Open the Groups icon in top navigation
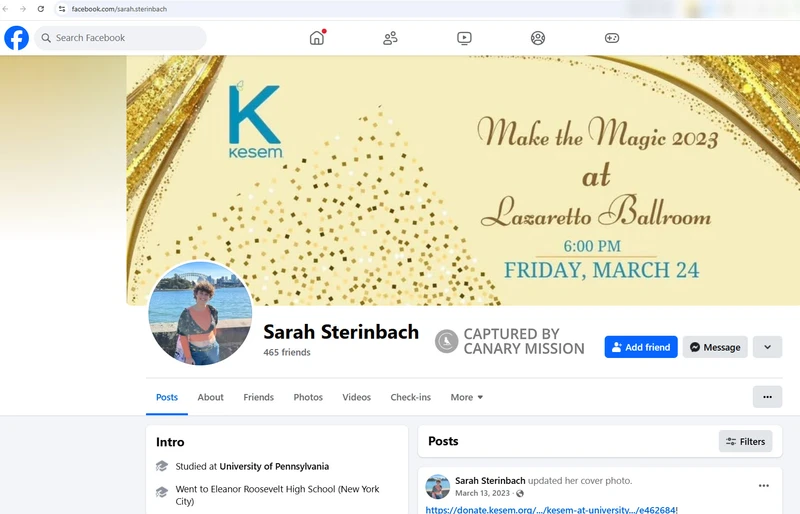 [x=538, y=38]
